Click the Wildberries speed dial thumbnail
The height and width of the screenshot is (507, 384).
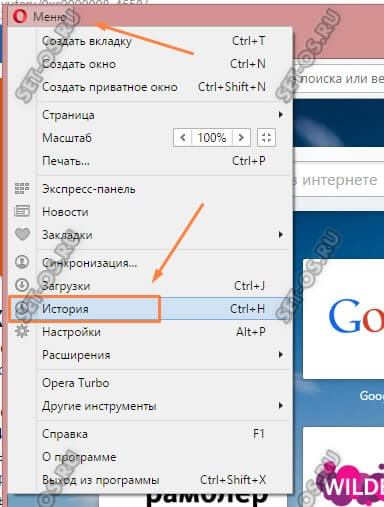pos(343,467)
